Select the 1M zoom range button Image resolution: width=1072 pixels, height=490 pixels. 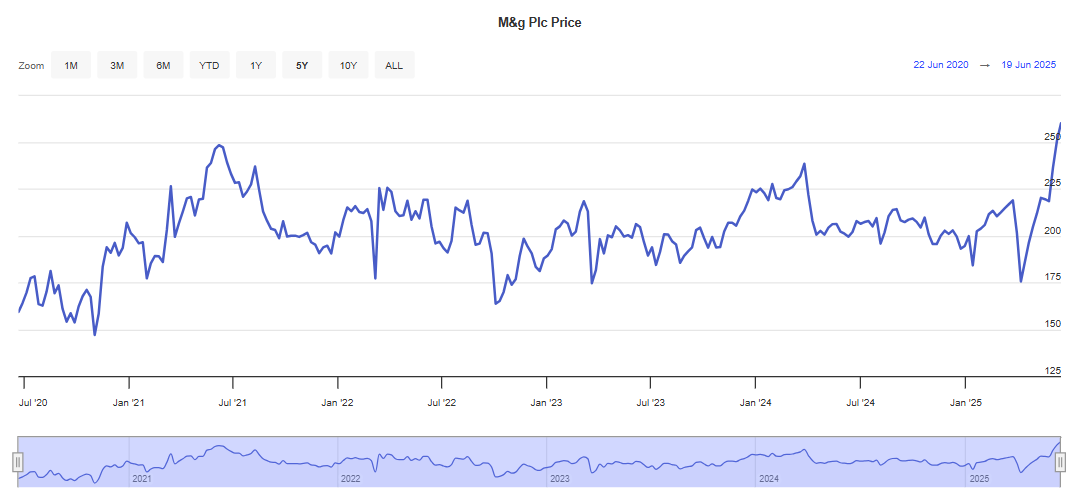click(x=71, y=65)
